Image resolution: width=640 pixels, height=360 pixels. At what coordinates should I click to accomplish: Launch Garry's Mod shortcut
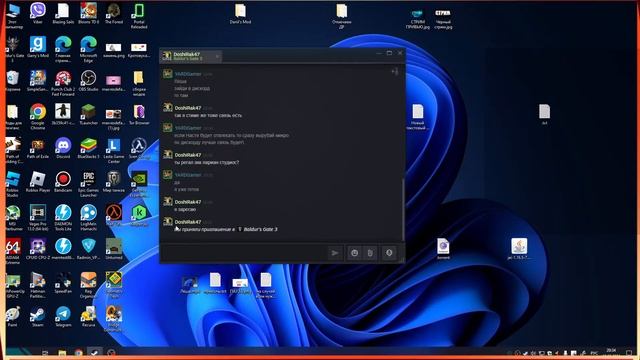[38, 47]
